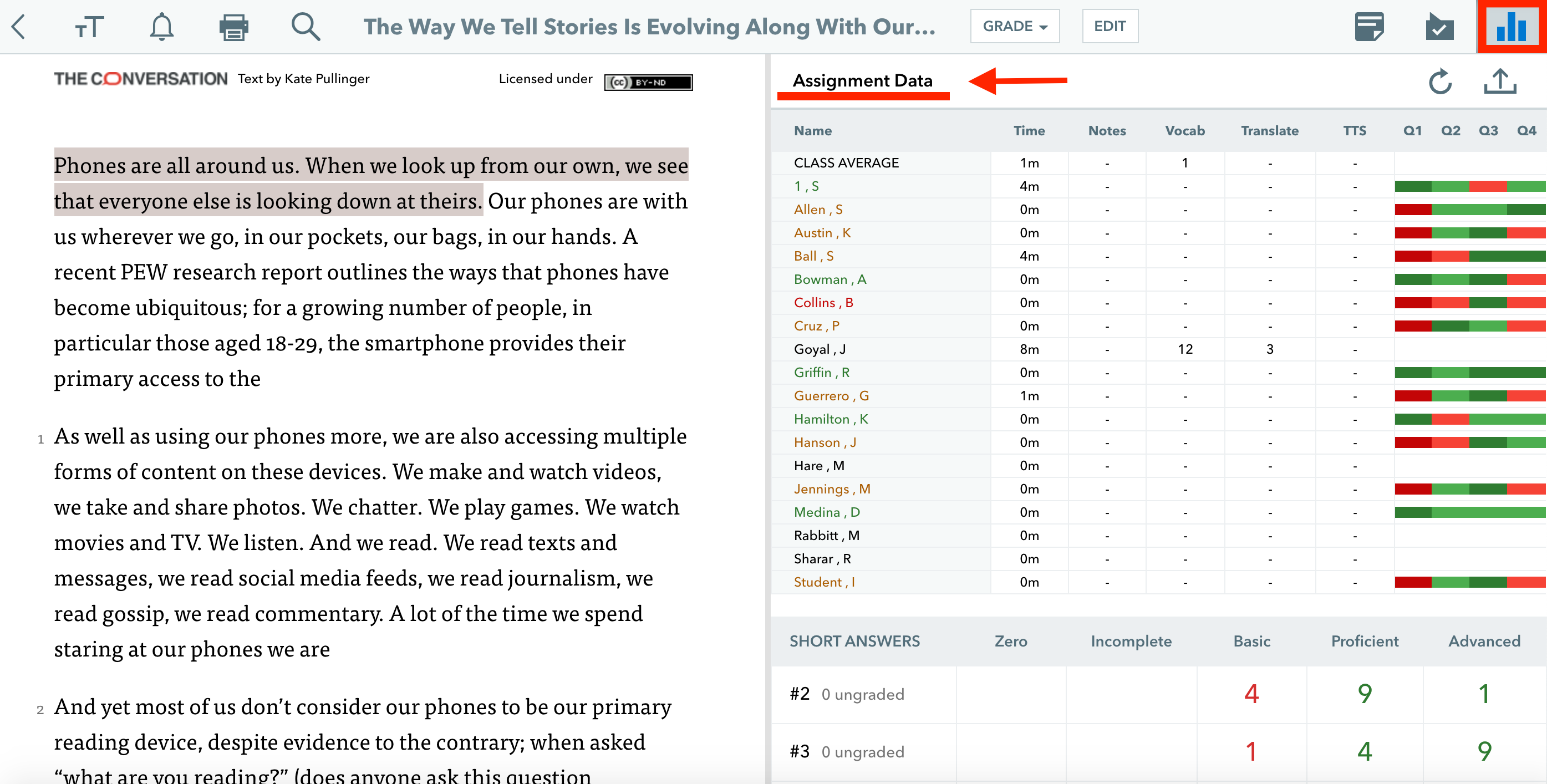Image resolution: width=1547 pixels, height=784 pixels.
Task: Open student Guerrero, G
Action: pos(831,396)
